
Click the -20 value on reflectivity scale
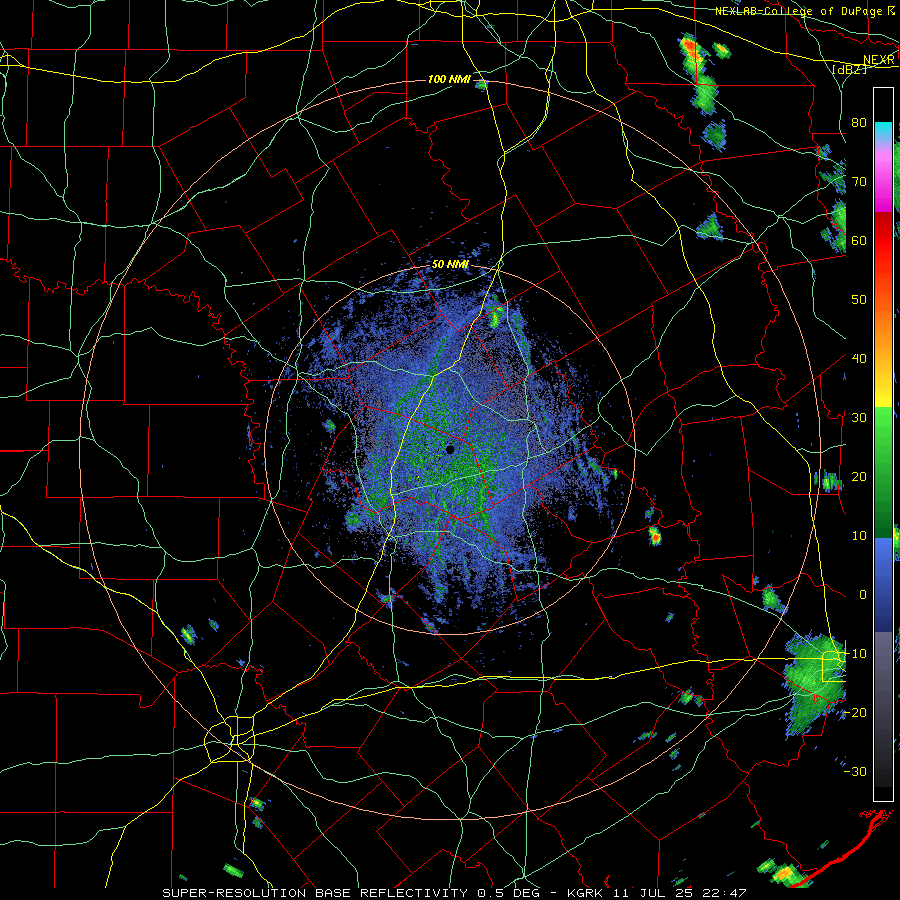click(855, 712)
